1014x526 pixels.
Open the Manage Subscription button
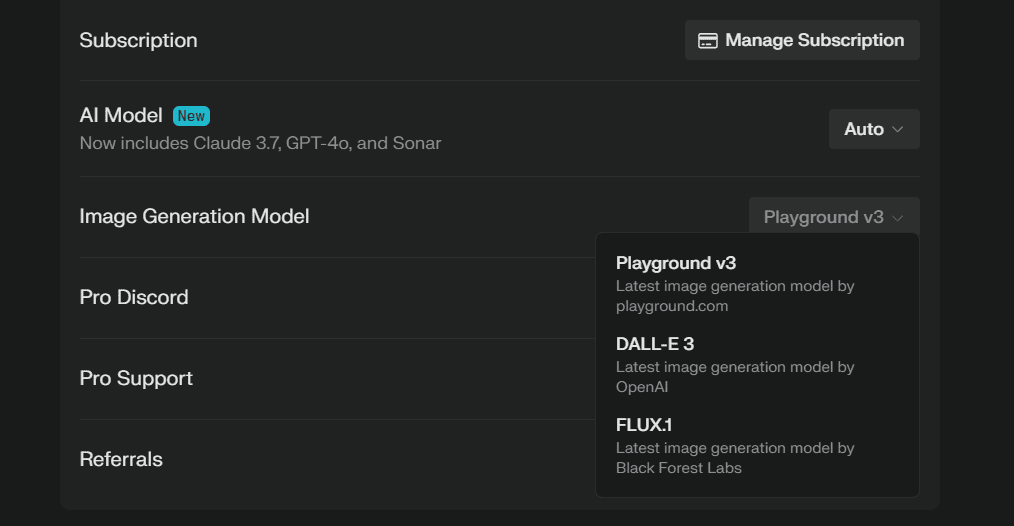(802, 40)
